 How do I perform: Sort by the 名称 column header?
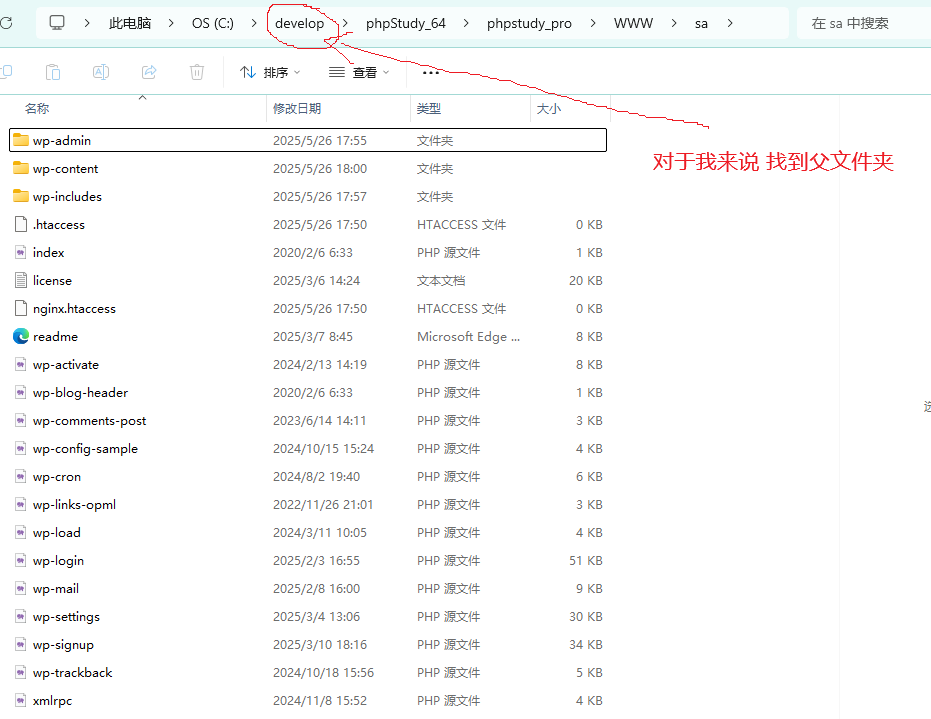click(37, 109)
